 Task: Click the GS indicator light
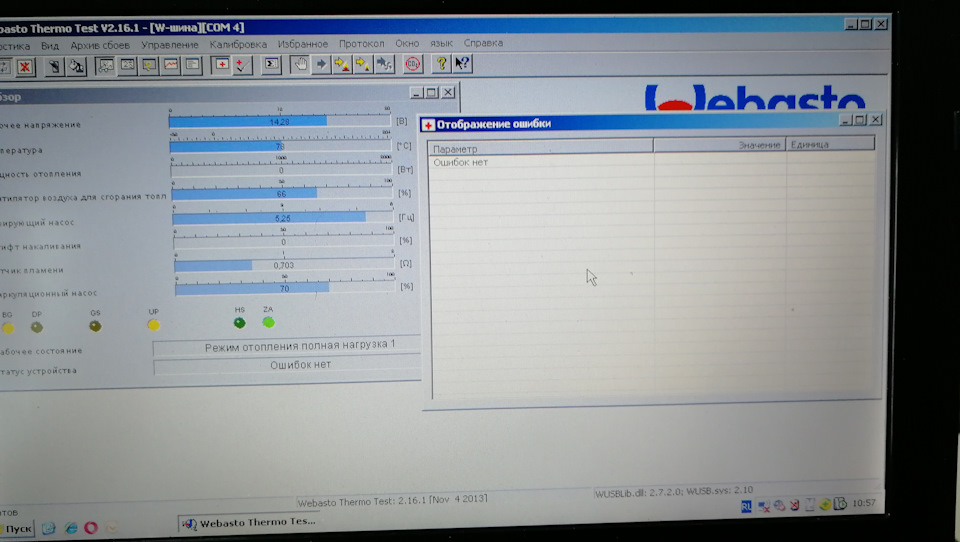point(95,326)
